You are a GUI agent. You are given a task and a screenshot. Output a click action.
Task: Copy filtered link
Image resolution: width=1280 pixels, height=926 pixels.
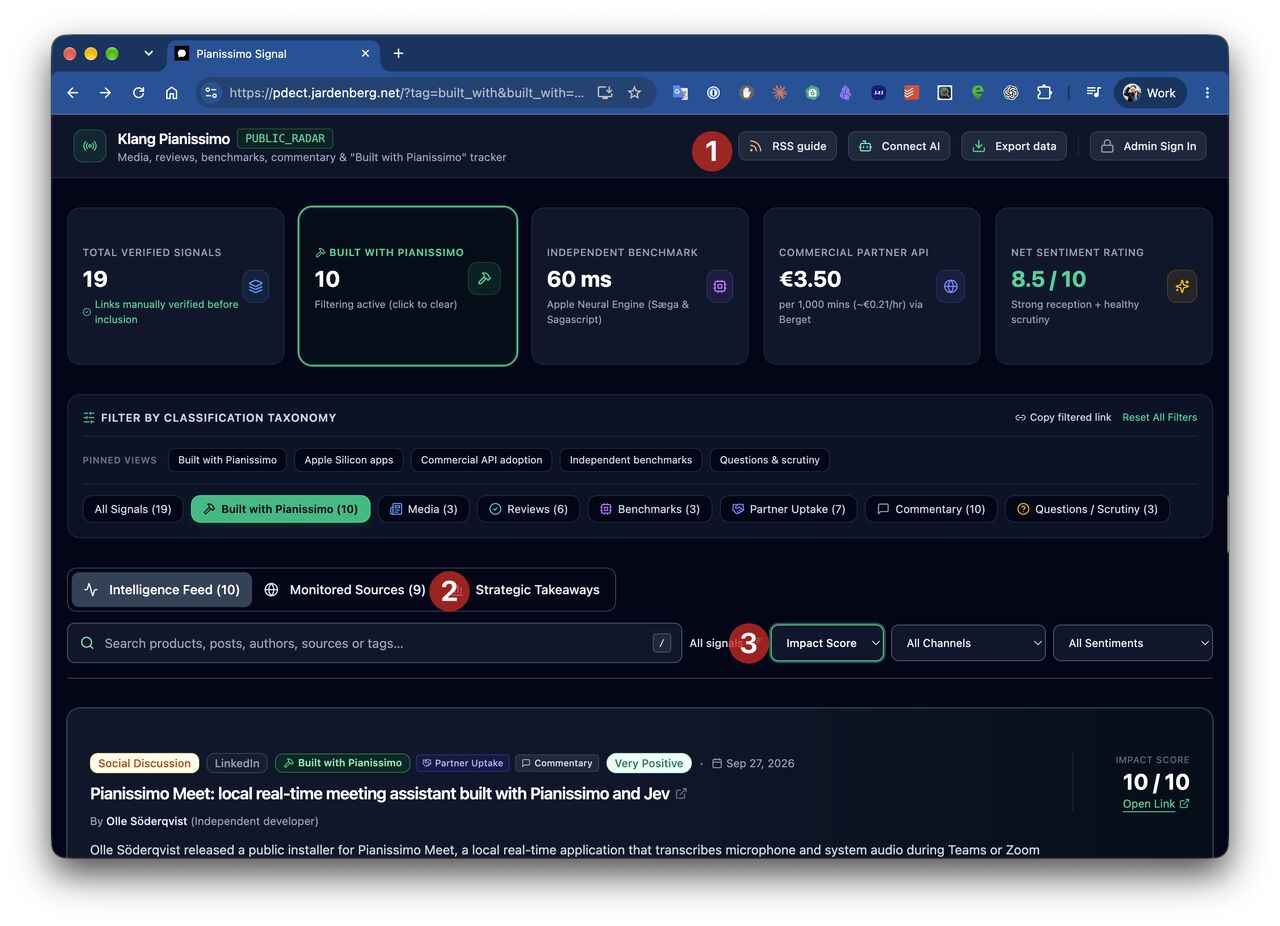tap(1063, 417)
